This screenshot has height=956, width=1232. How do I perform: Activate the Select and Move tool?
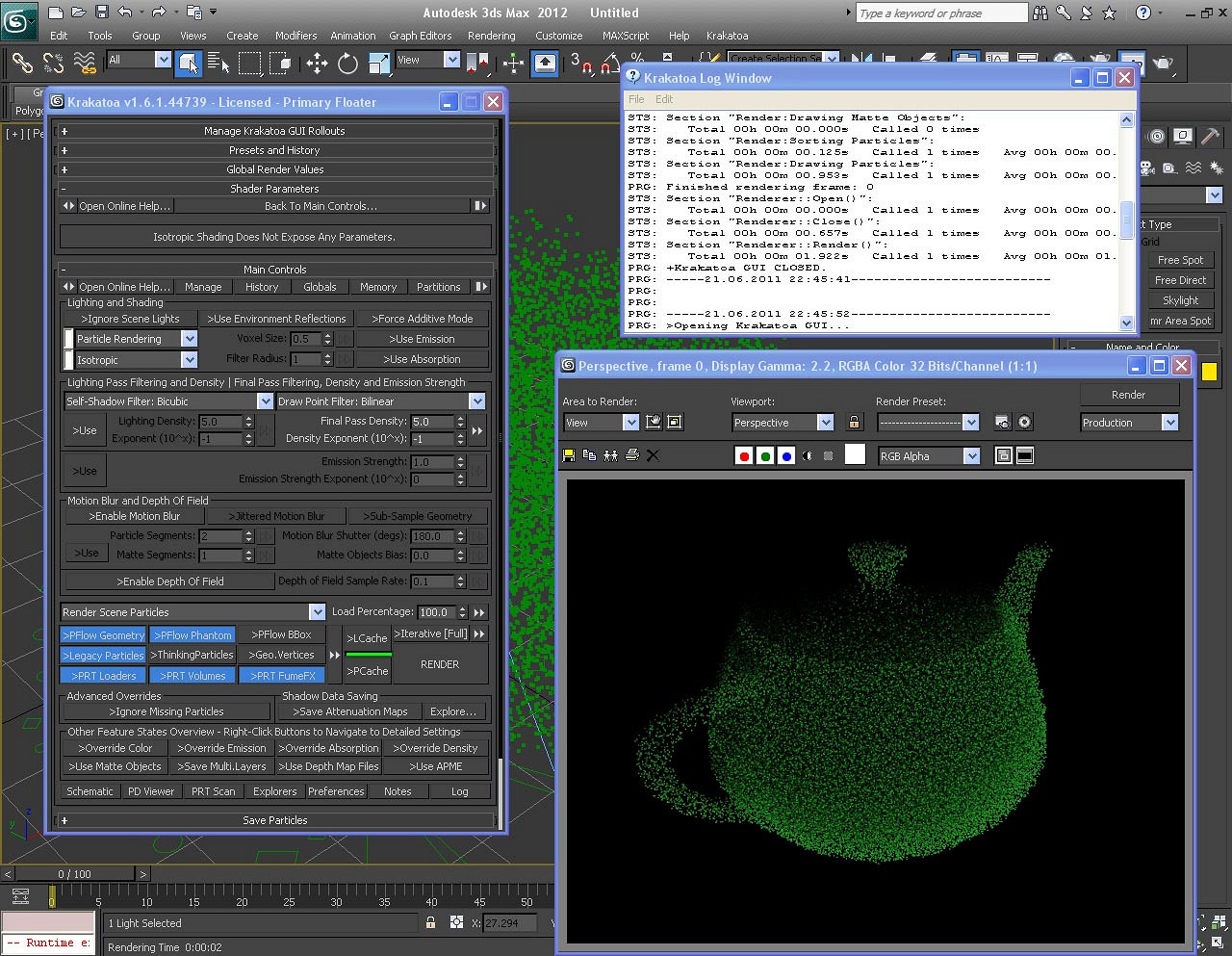[317, 64]
